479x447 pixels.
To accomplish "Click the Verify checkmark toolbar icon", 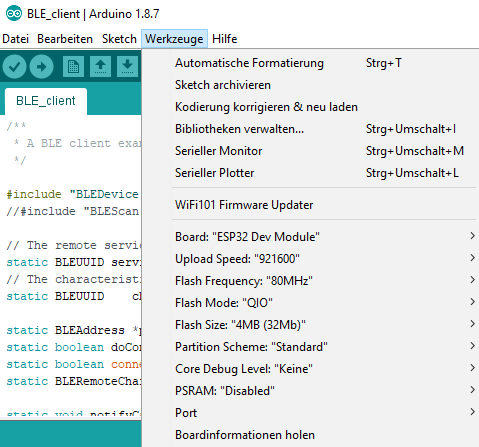I will click(14, 67).
